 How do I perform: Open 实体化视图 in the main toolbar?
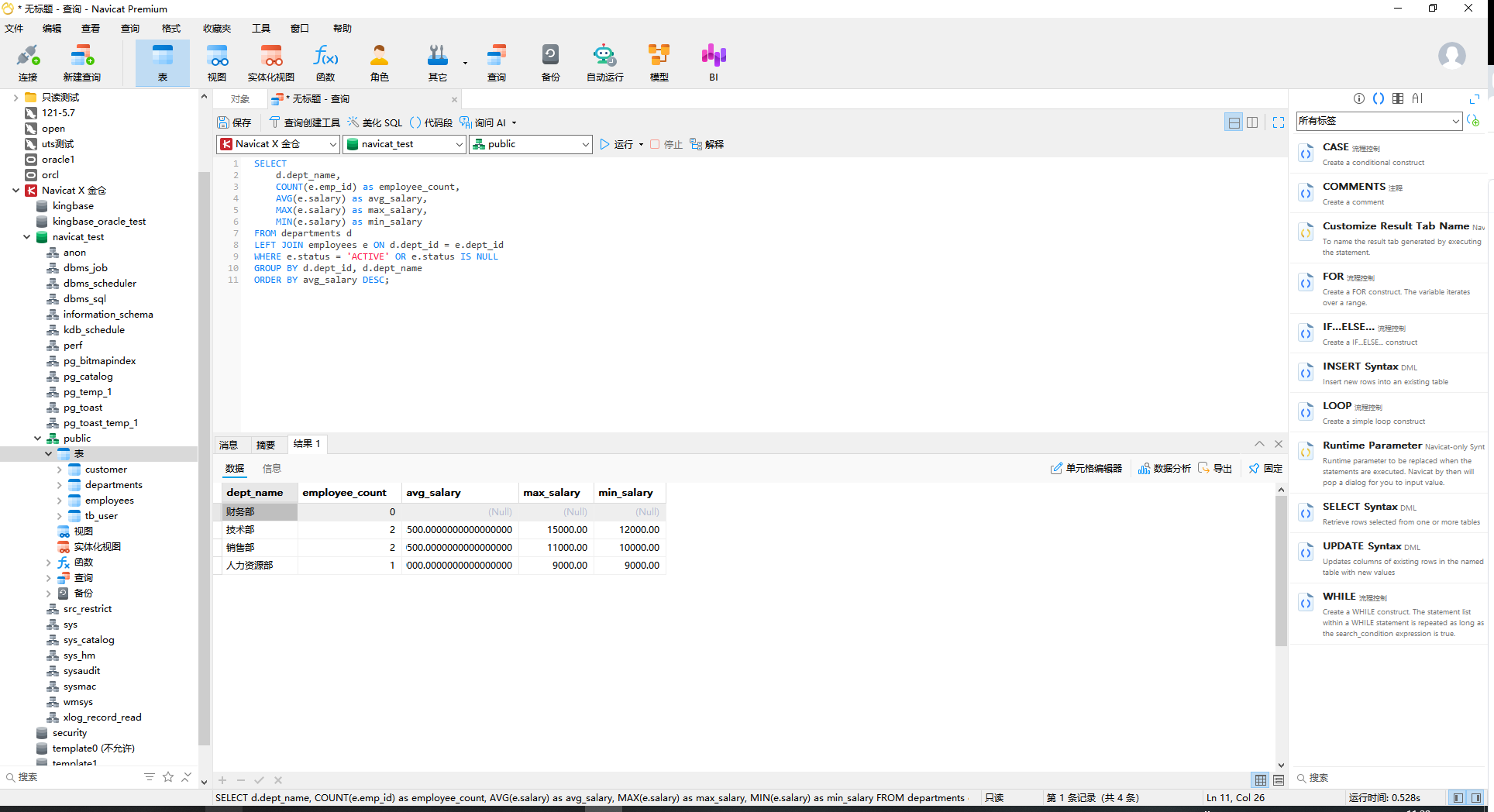tap(271, 63)
